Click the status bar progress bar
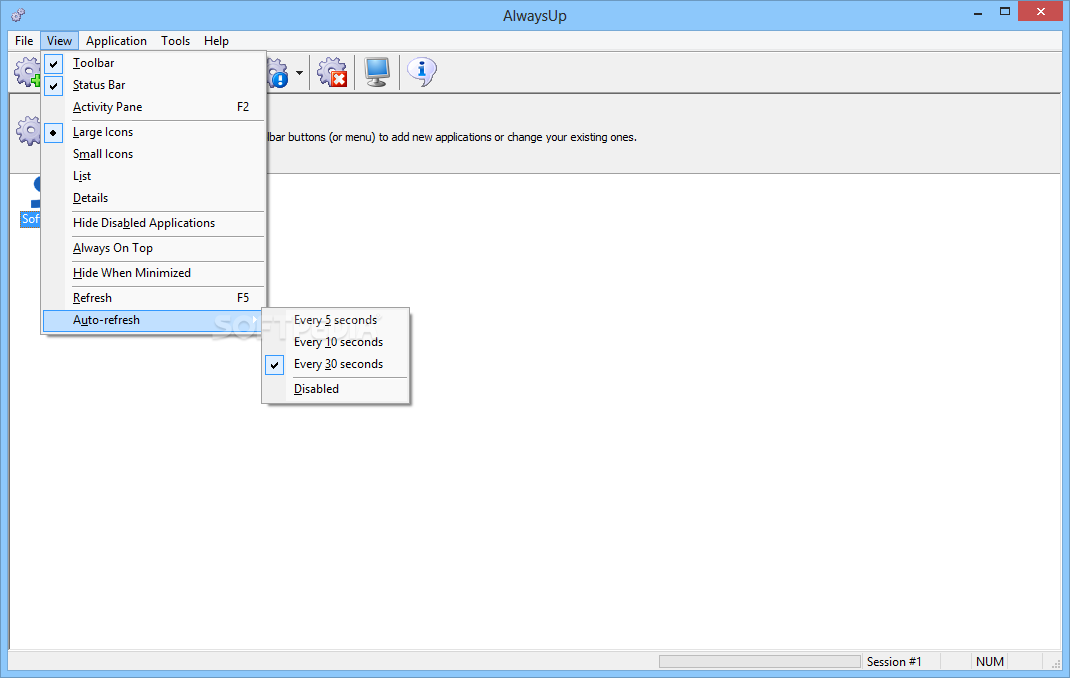 (x=760, y=662)
